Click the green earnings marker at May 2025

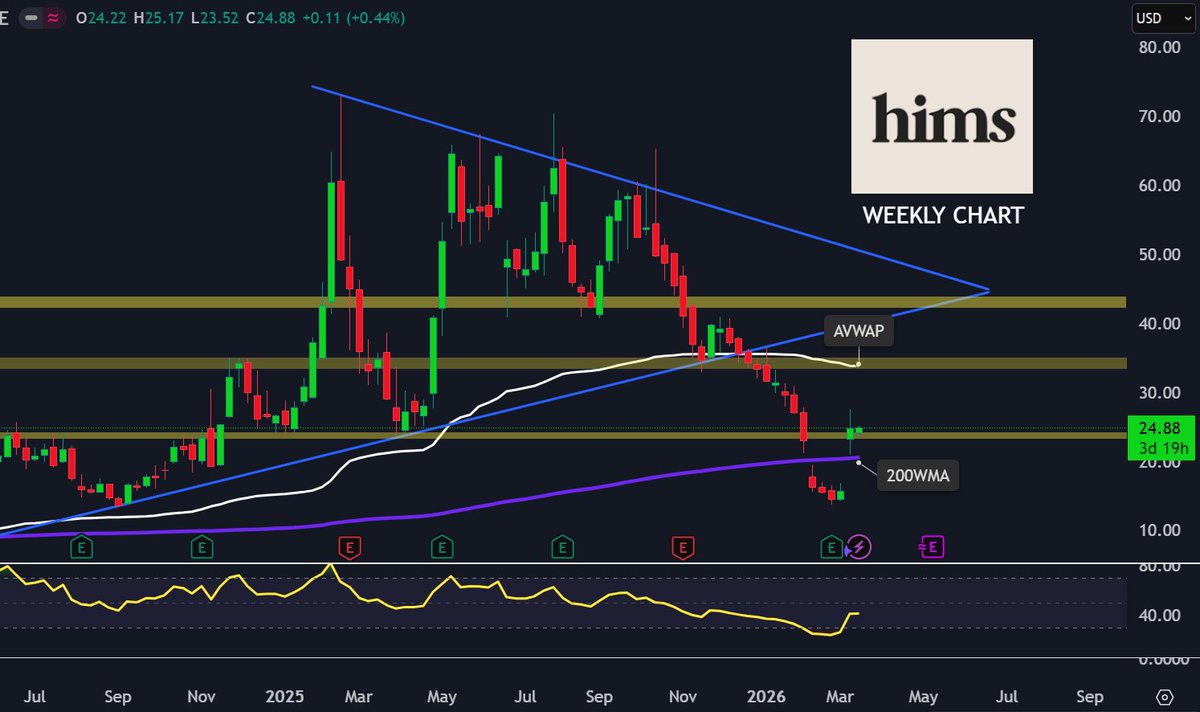point(441,547)
